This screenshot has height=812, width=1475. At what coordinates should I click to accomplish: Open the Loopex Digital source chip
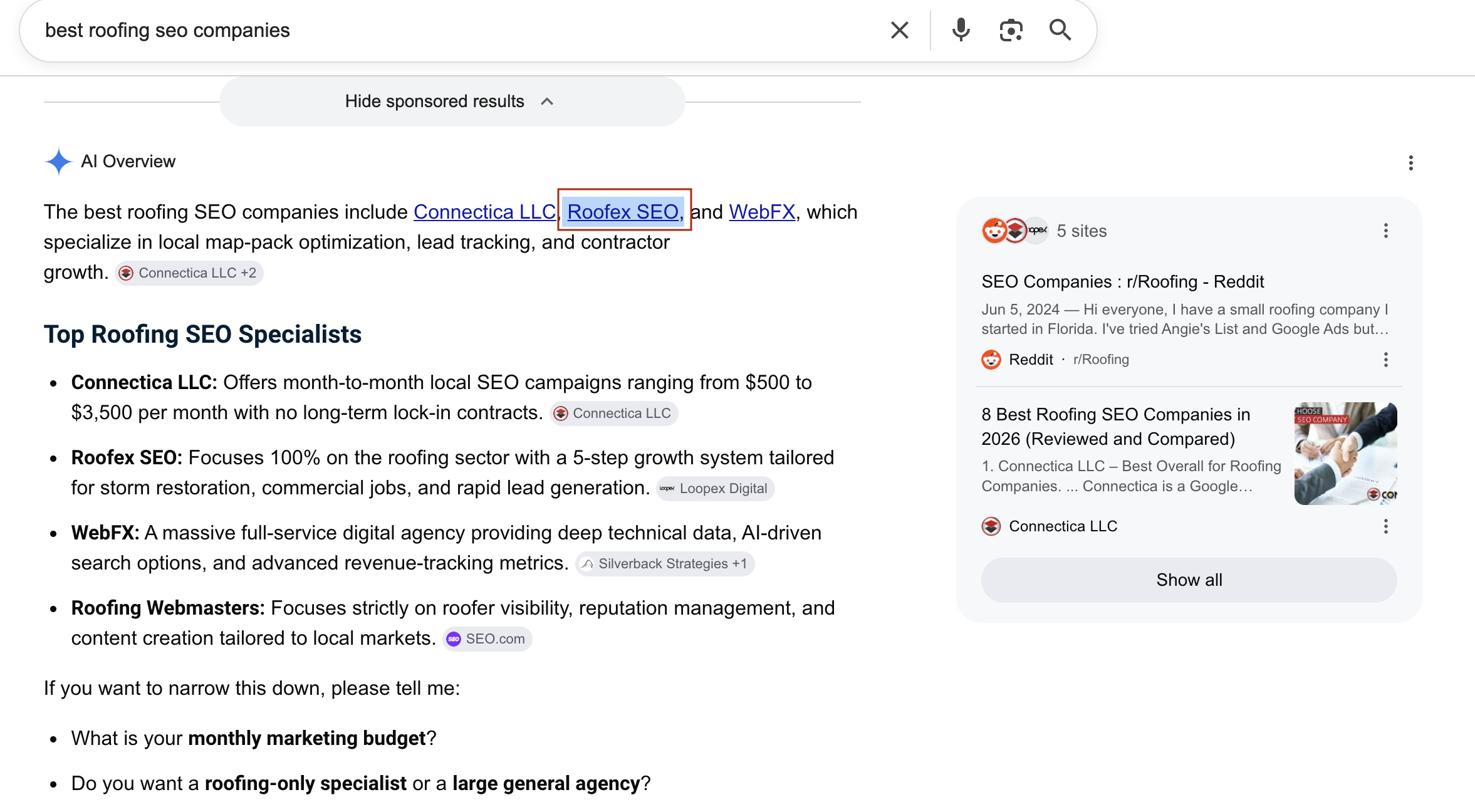pos(716,489)
